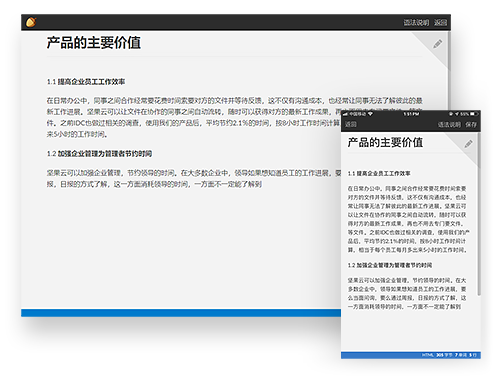This screenshot has height=384, width=500.
Task: Click the desktop heading 1.2 加强企业管理为管理者节约时间
Action: point(99,154)
